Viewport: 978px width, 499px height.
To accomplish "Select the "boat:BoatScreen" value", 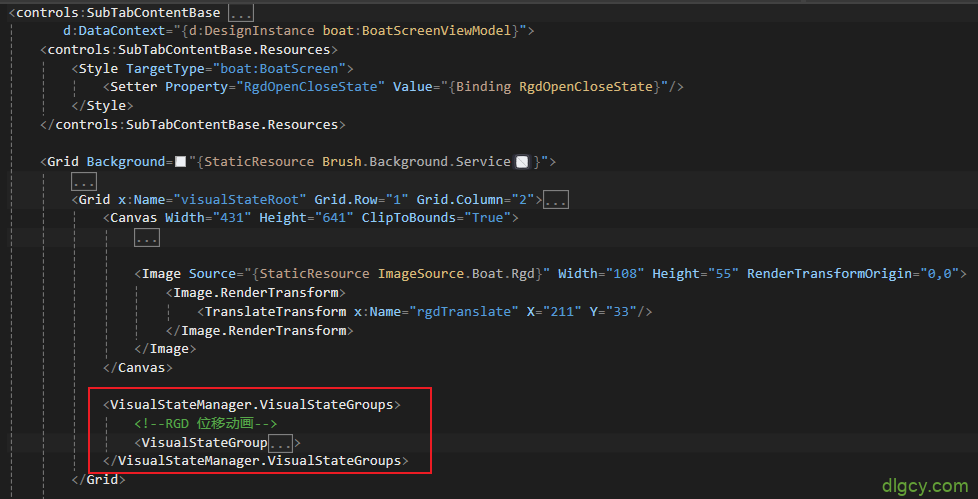I will pos(279,68).
